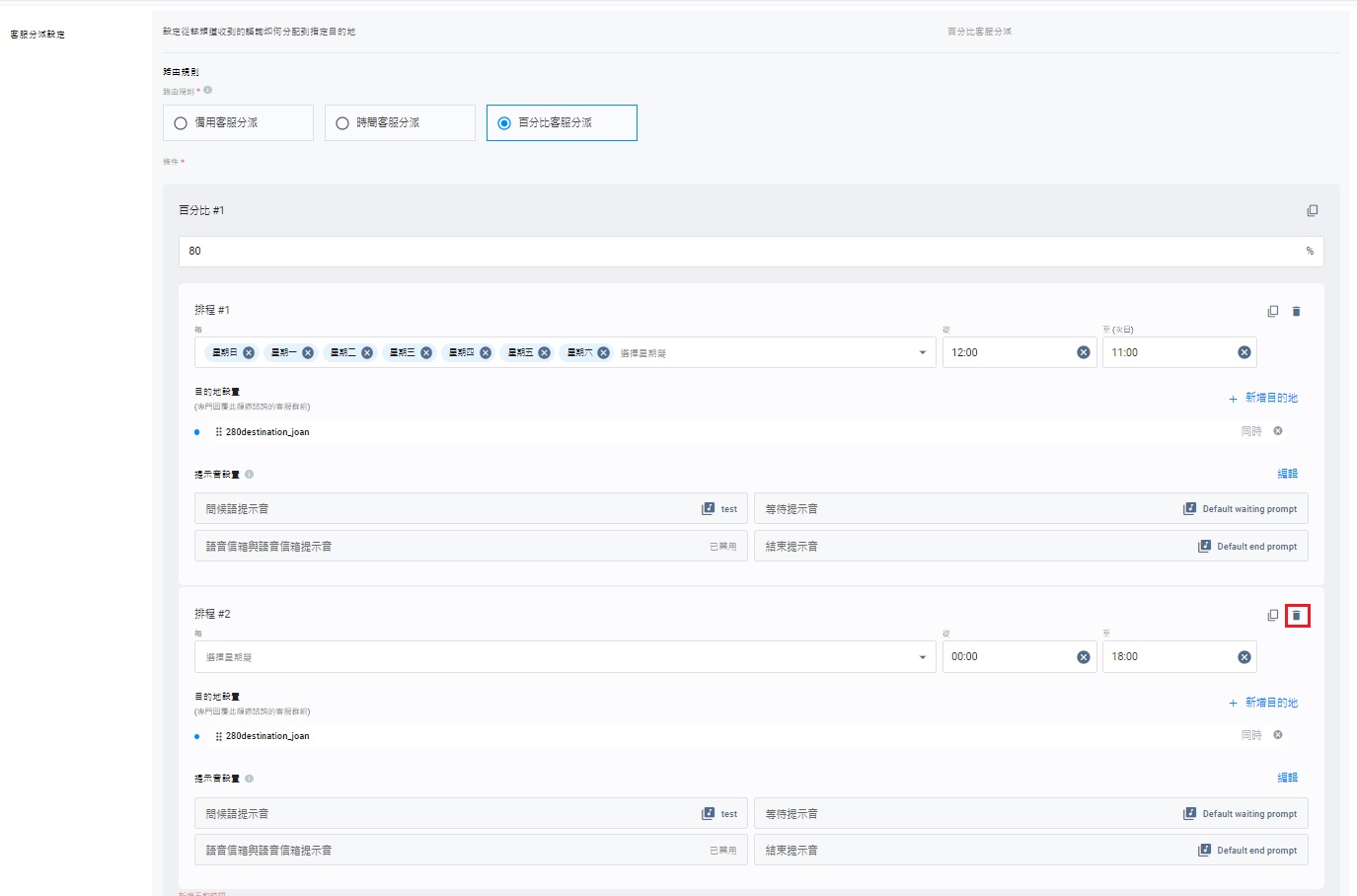Select the 百分比客服分派 radio option
The width and height of the screenshot is (1357, 896).
click(562, 122)
